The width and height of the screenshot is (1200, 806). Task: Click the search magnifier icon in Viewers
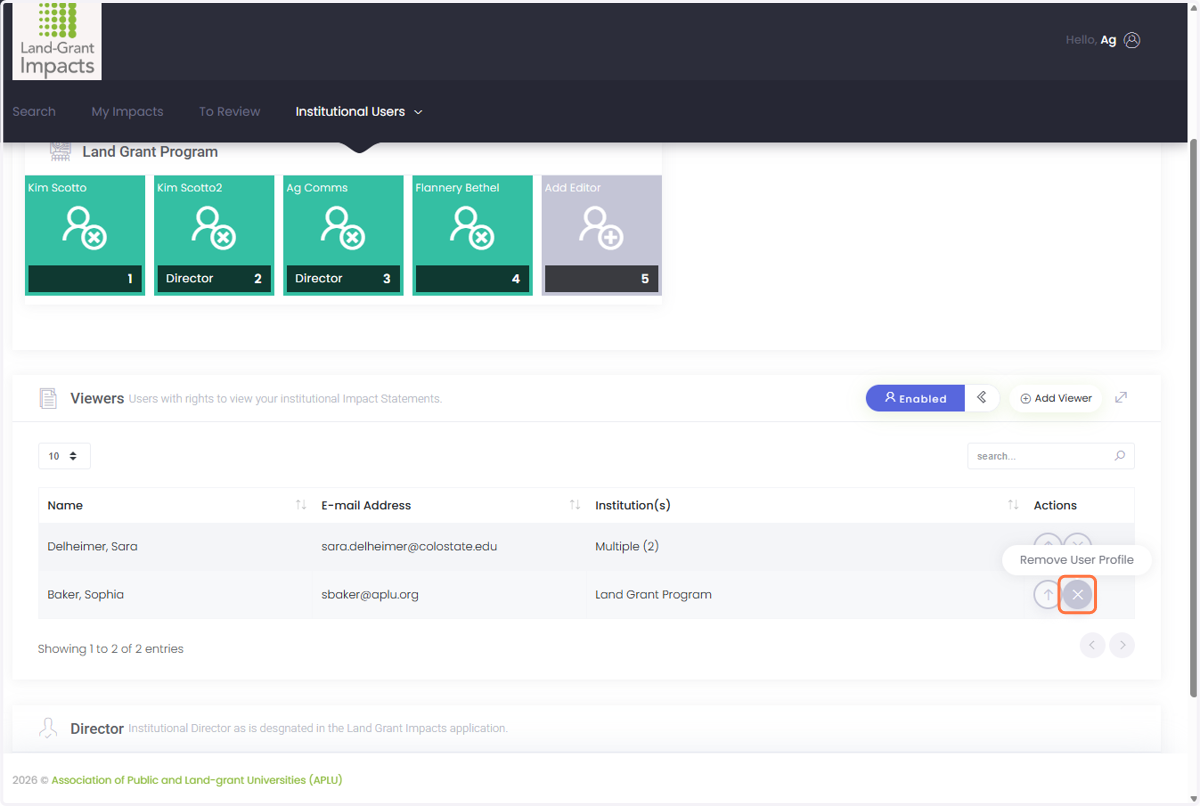[1120, 456]
